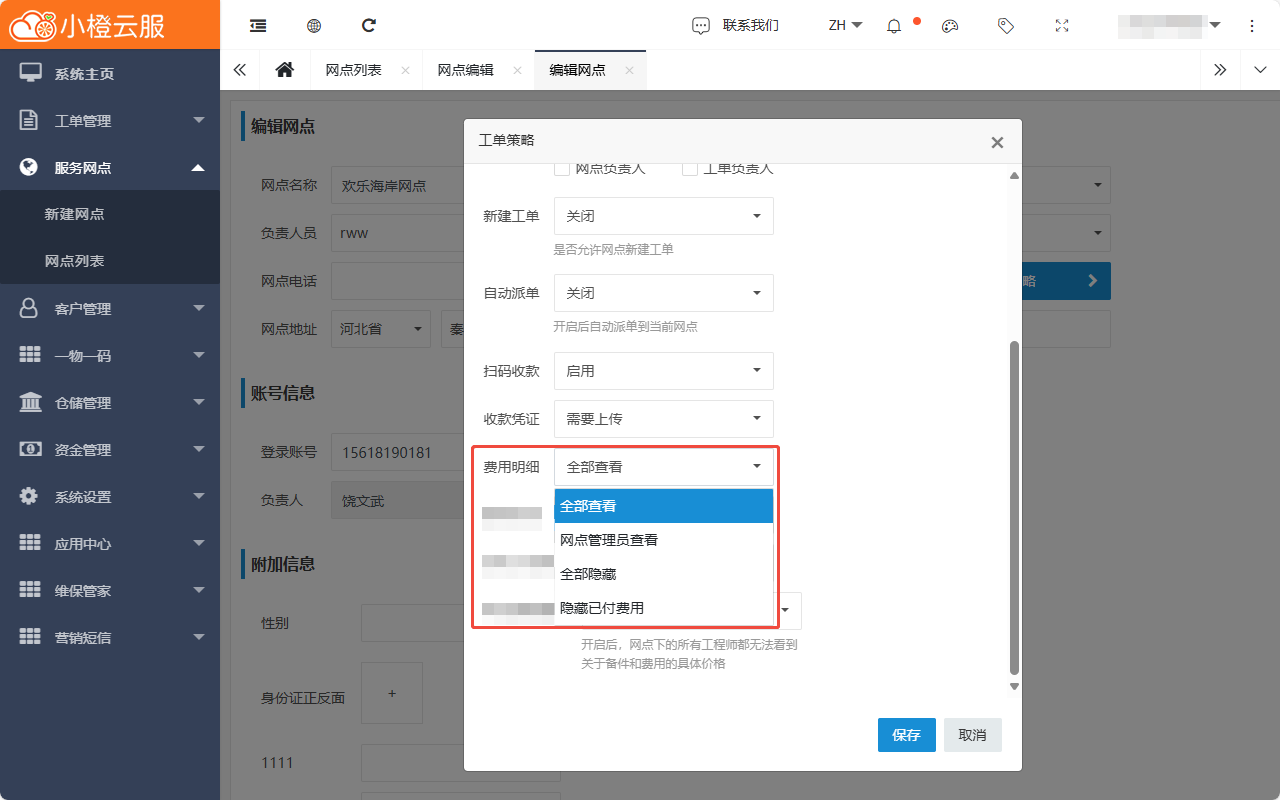Click the globe icon in top toolbar
Image resolution: width=1280 pixels, height=800 pixels.
[x=314, y=26]
